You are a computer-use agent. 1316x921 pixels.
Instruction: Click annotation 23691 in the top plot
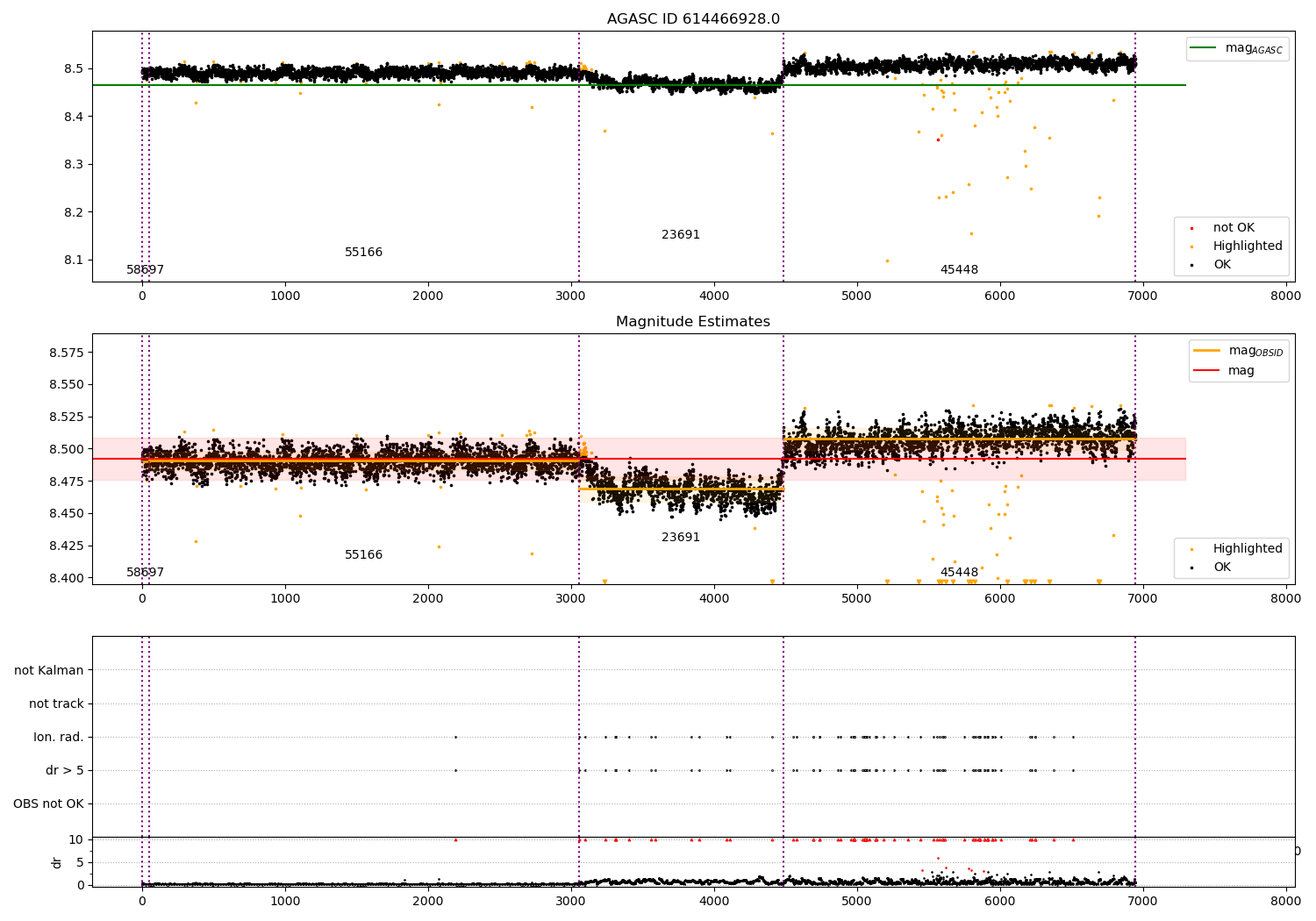(x=681, y=235)
